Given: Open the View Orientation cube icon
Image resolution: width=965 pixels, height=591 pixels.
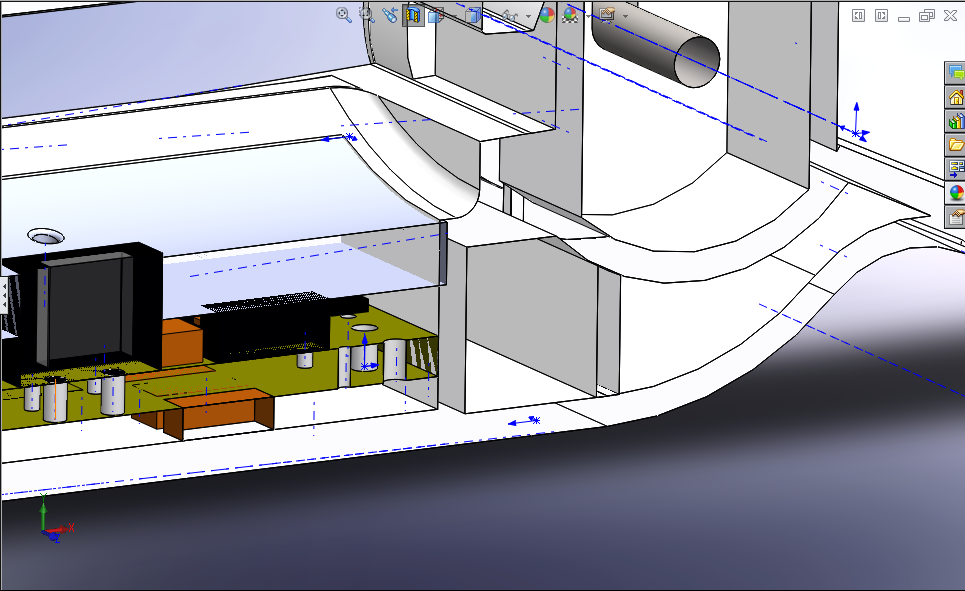Looking at the screenshot, I should tap(436, 16).
